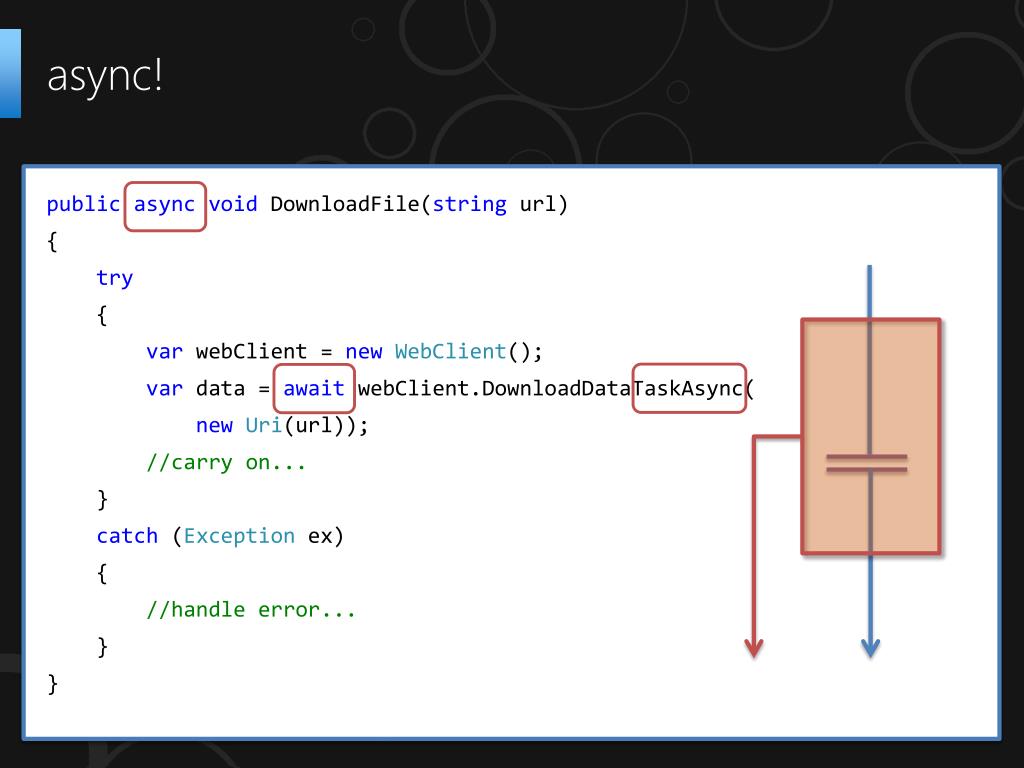
Task: Select the "WebClient" type name
Action: pos(451,352)
